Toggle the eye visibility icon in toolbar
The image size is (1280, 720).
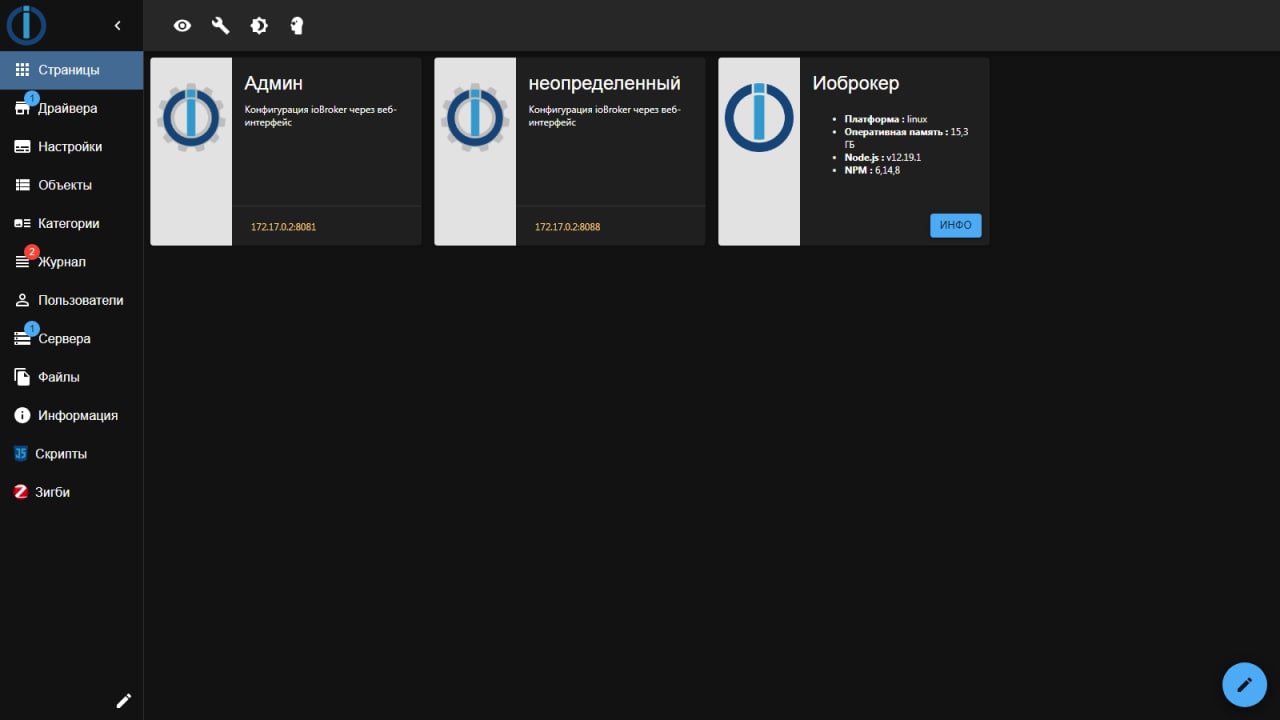tap(182, 26)
